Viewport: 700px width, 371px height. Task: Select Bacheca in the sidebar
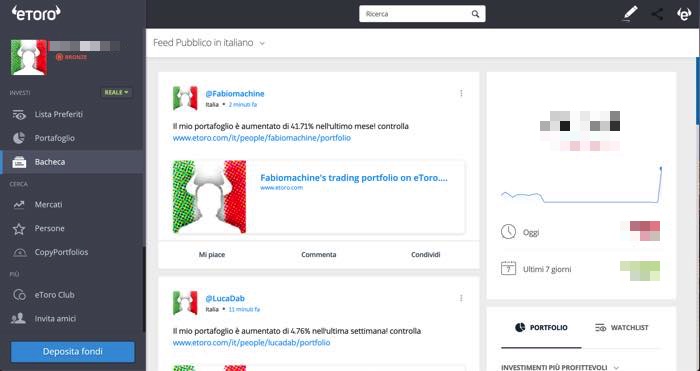(x=72, y=162)
